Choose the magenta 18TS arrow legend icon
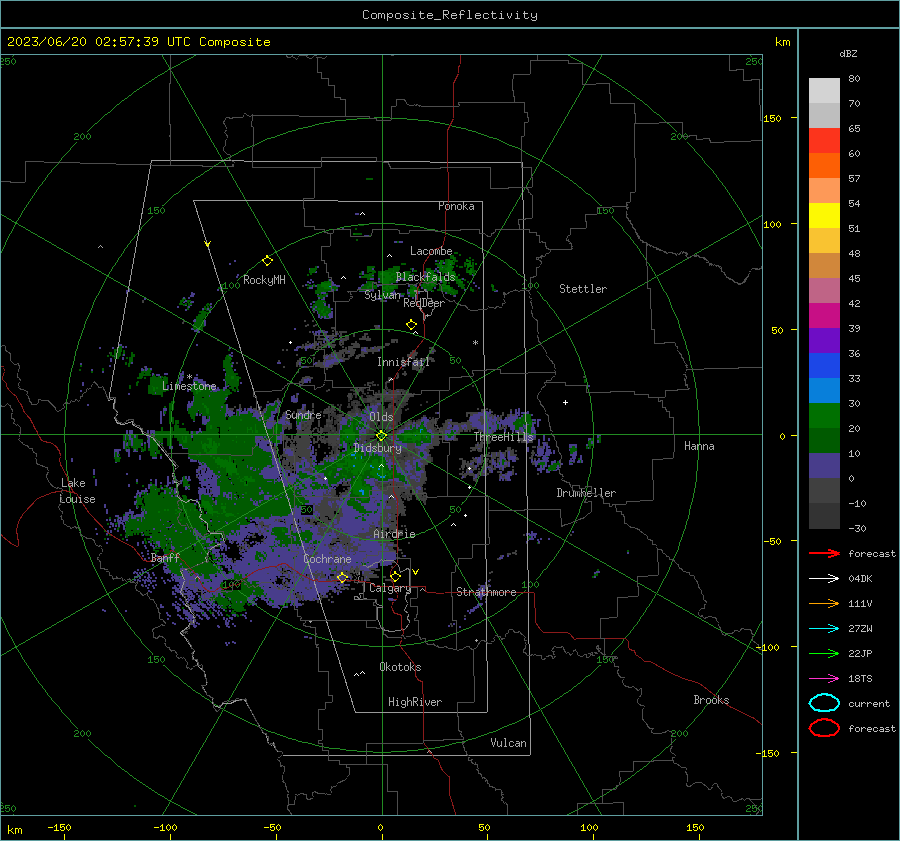The height and width of the screenshot is (841, 900). [824, 679]
